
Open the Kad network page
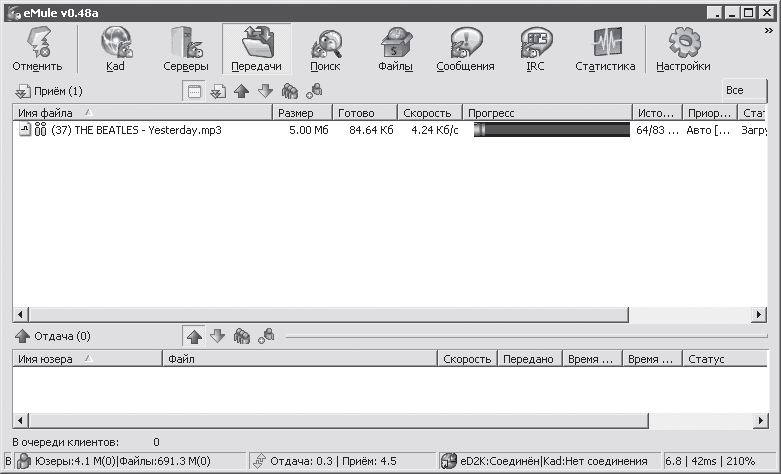pos(115,49)
